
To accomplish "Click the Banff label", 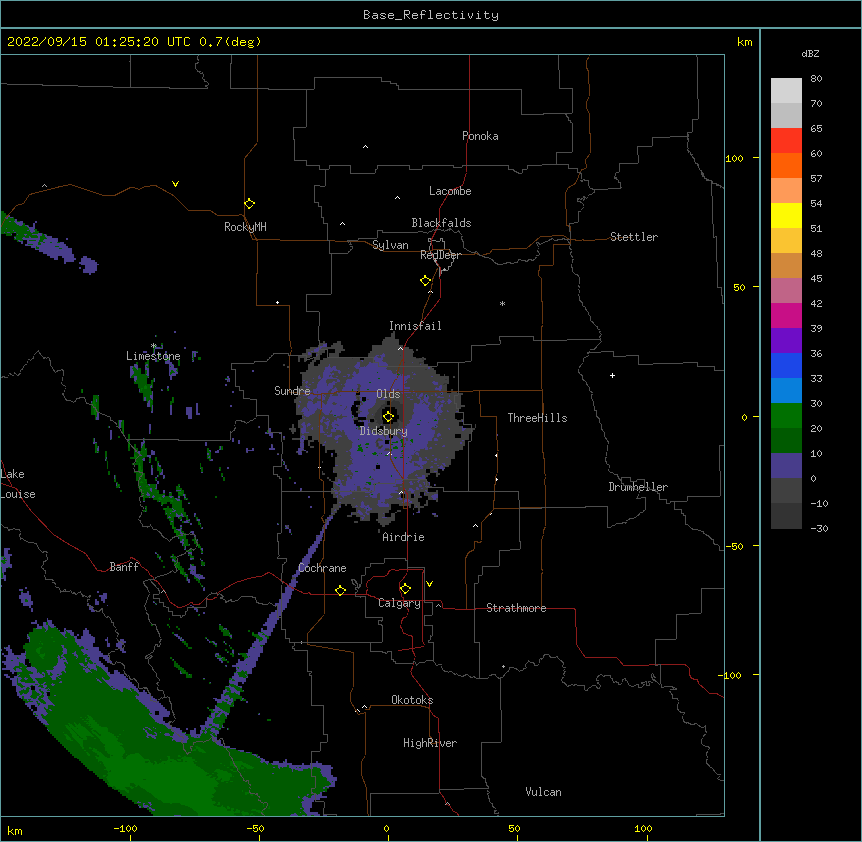I will click(124, 567).
